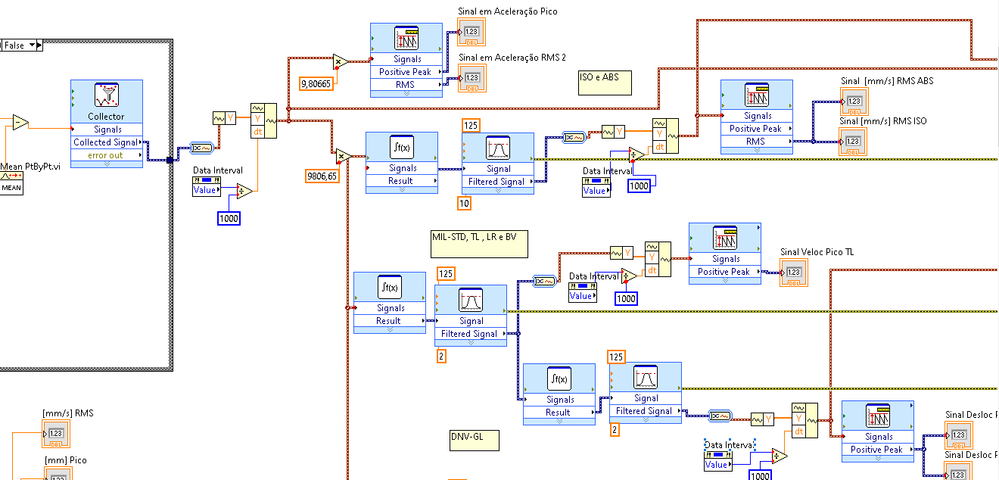
Task: Select the 1000 constant below Collector's Data Interval
Action: 228,218
